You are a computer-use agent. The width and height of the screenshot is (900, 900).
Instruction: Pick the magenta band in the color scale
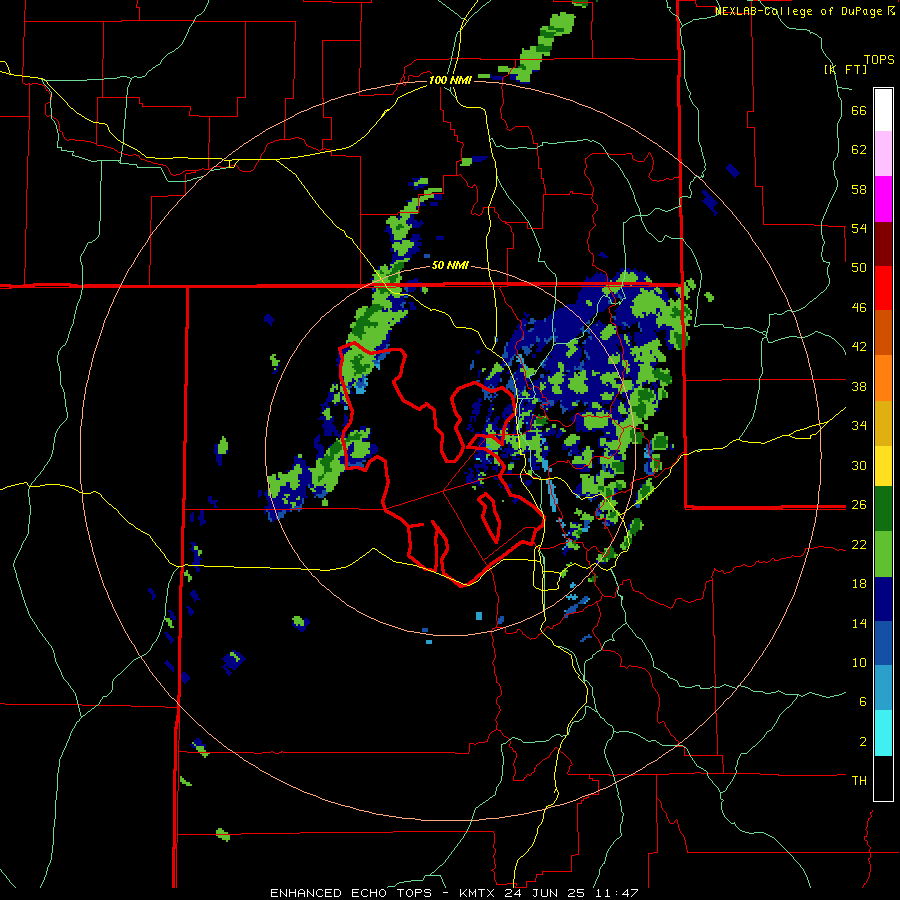point(883,199)
